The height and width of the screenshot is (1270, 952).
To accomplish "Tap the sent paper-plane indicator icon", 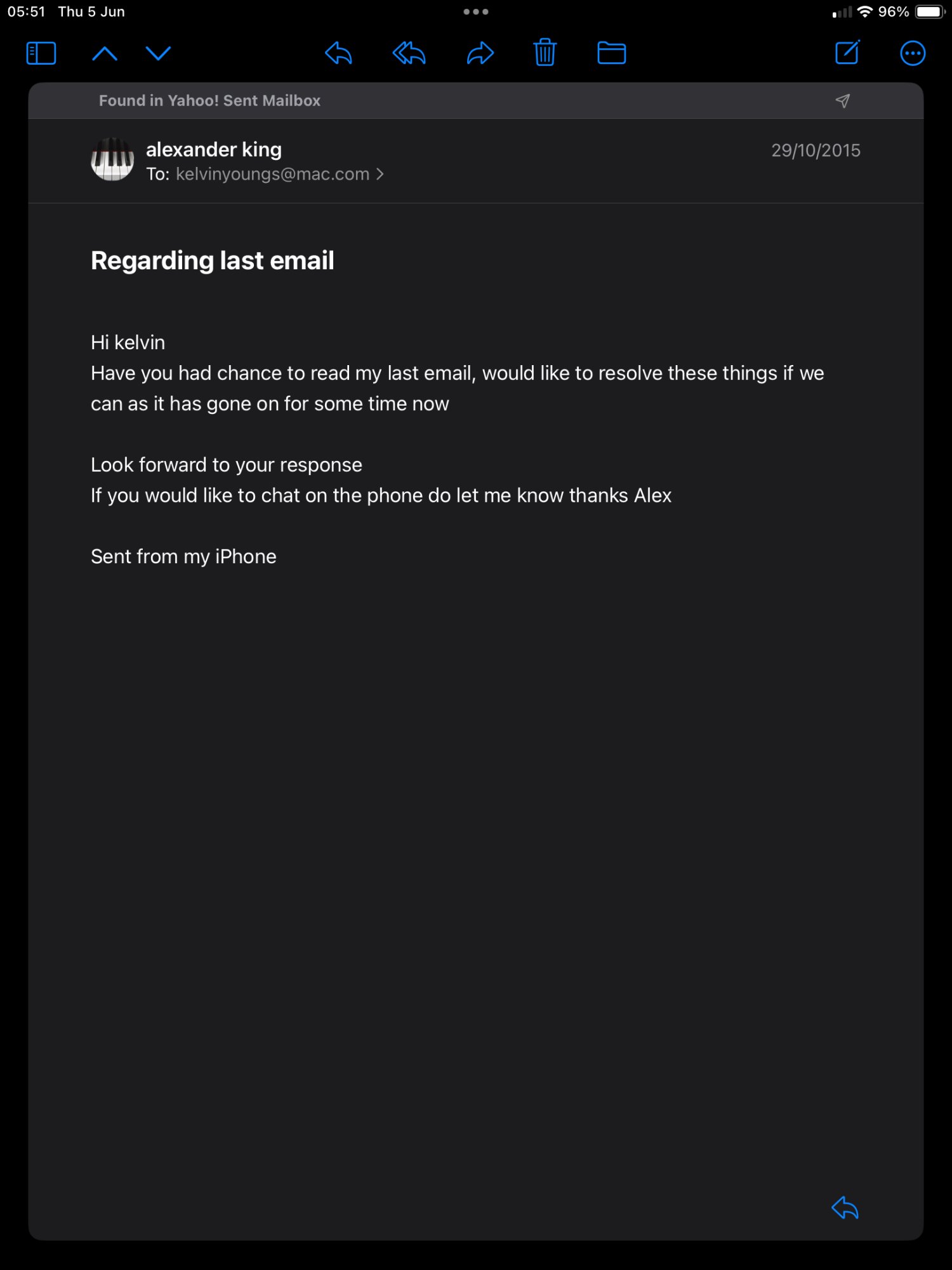I will [x=842, y=100].
